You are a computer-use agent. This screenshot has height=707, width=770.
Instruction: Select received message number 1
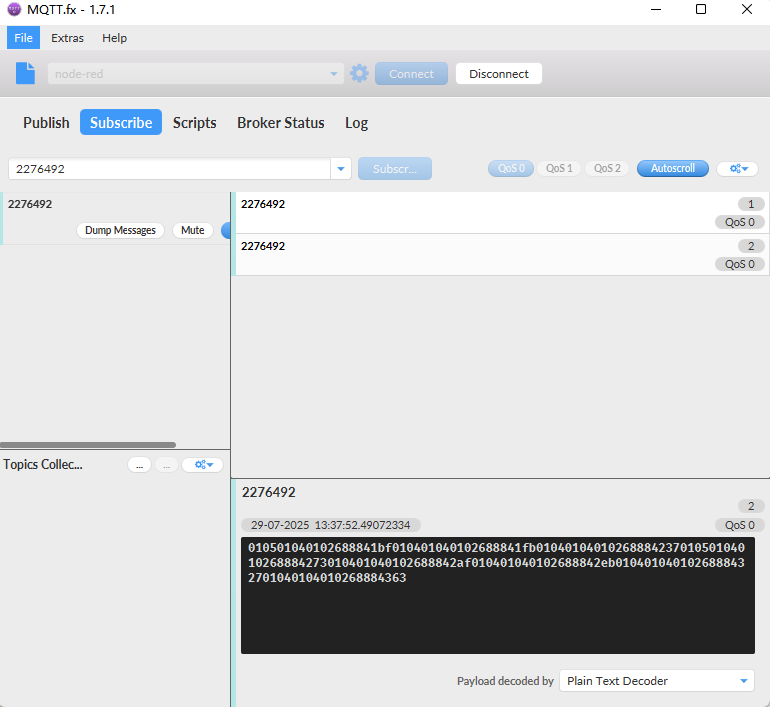tap(500, 213)
